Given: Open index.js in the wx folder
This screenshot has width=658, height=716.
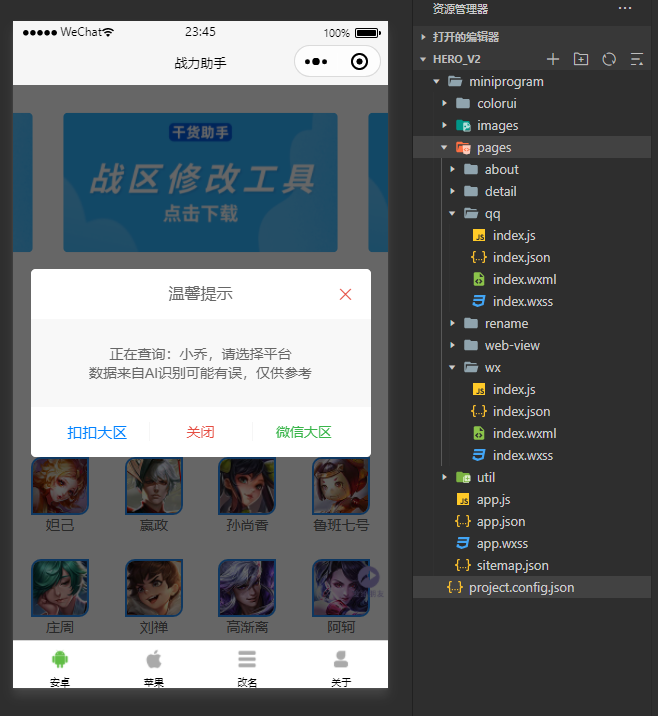Looking at the screenshot, I should click(532, 390).
